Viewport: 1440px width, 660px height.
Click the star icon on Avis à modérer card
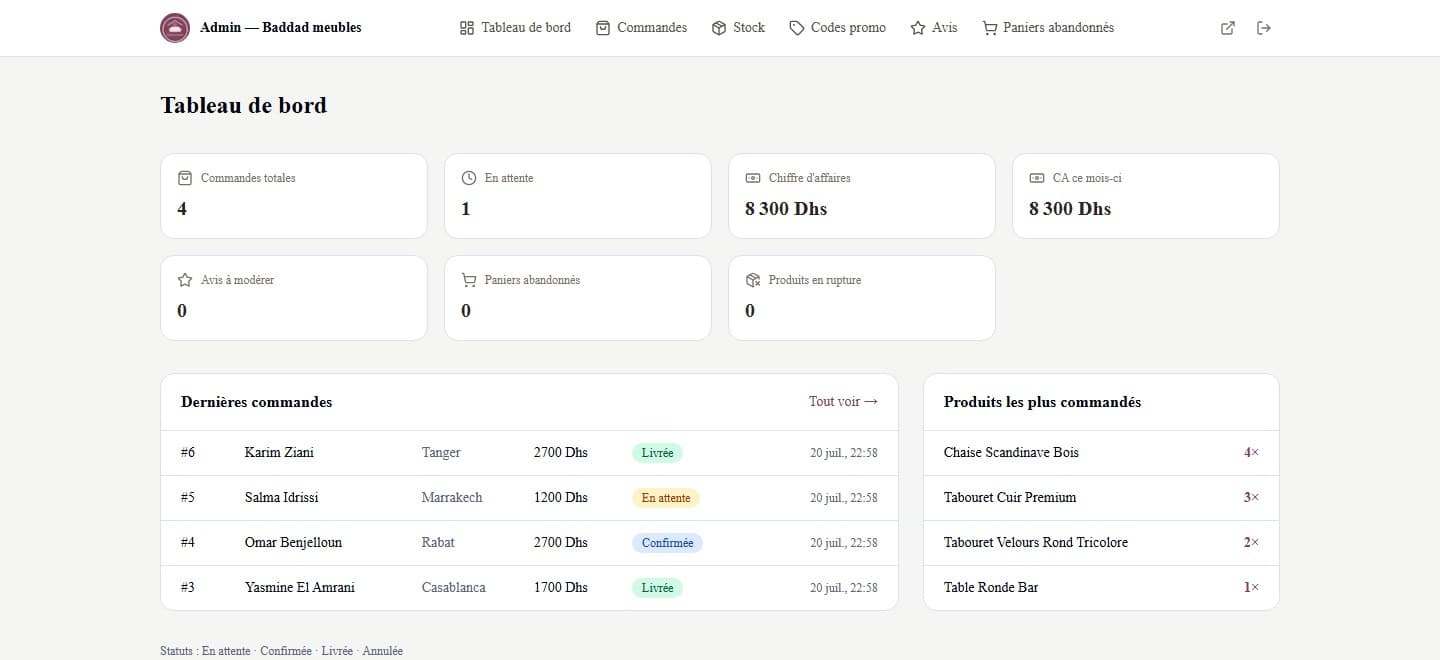[x=184, y=280]
